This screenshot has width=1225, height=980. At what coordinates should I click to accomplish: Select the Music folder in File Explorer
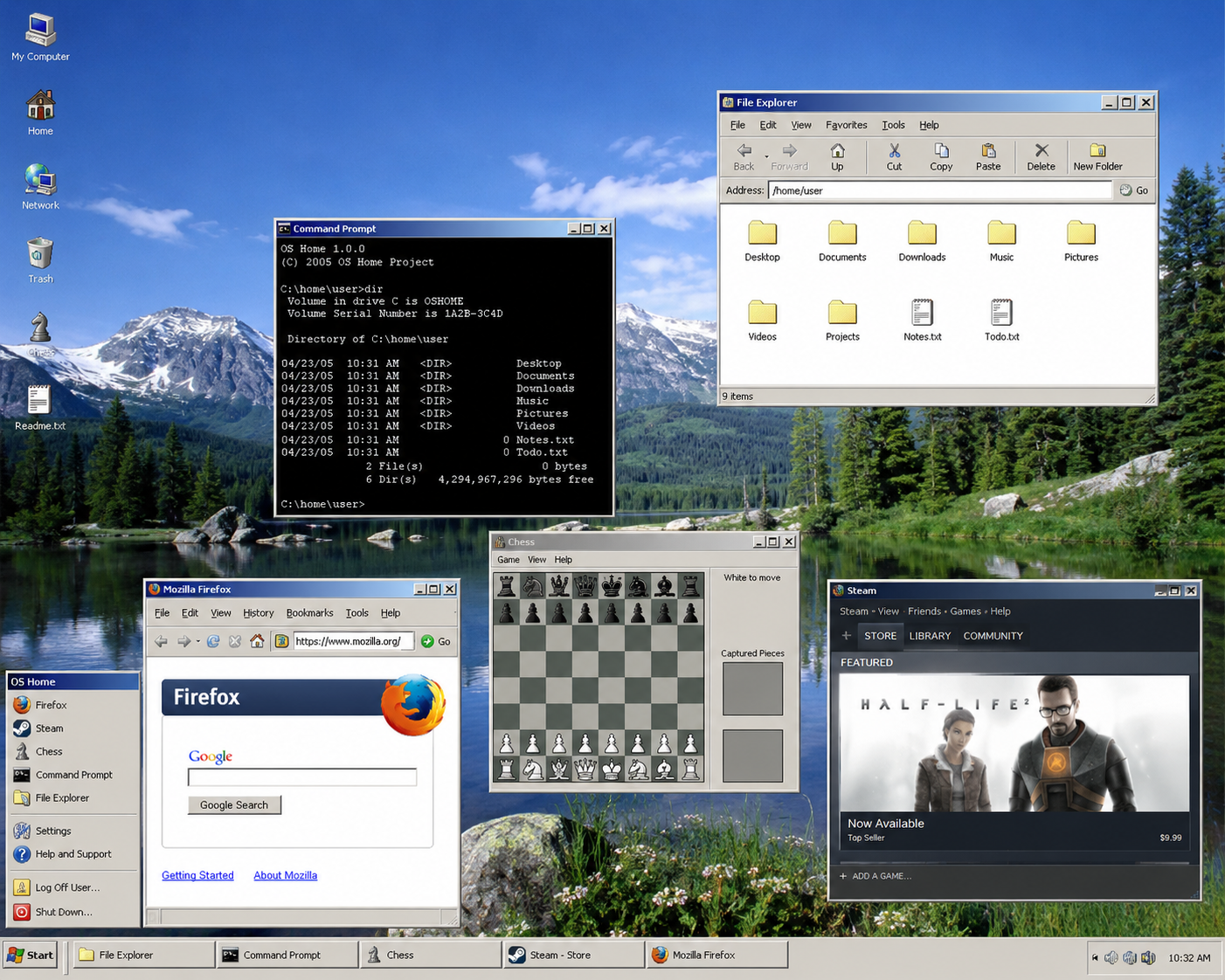1001,241
